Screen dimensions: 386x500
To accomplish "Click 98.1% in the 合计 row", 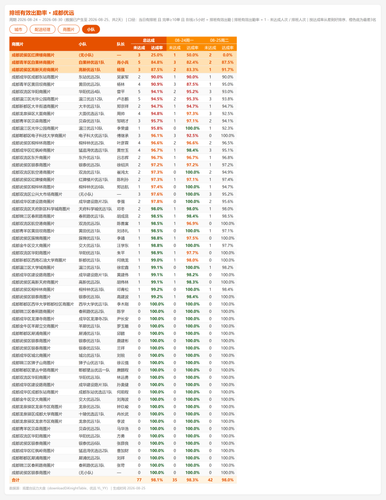I will [157, 480].
